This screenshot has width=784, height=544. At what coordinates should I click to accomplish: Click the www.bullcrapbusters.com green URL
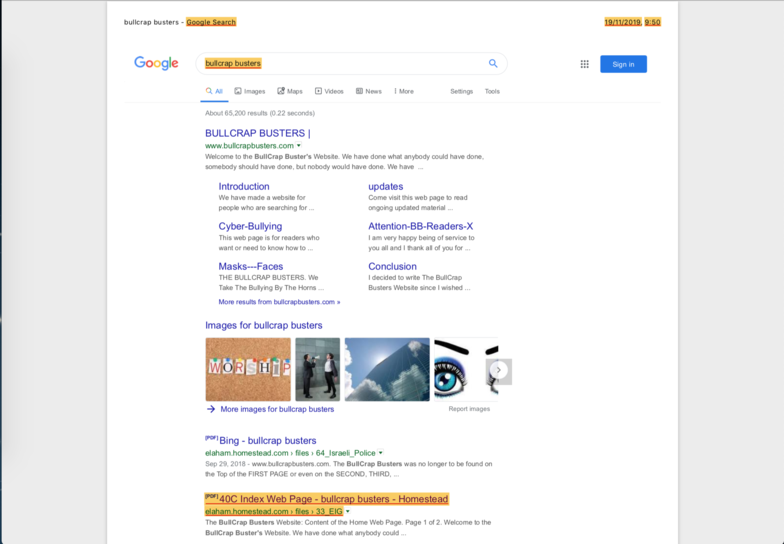pyautogui.click(x=249, y=146)
